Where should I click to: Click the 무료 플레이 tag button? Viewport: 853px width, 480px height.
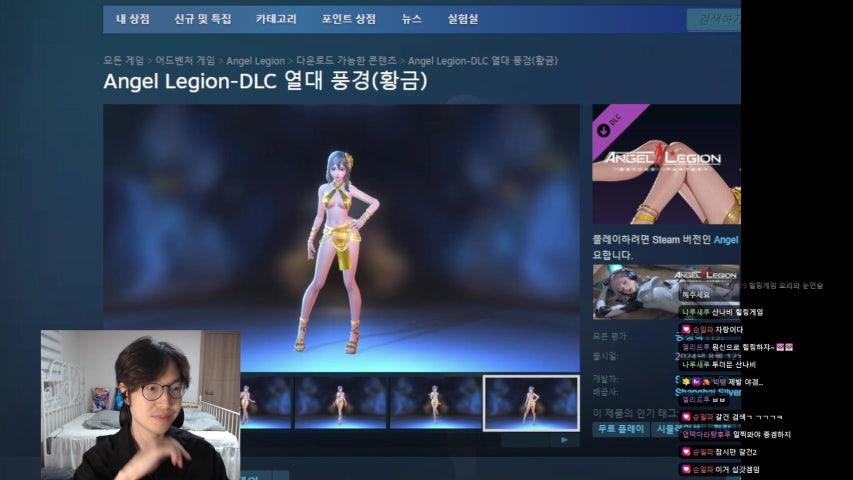[621, 429]
